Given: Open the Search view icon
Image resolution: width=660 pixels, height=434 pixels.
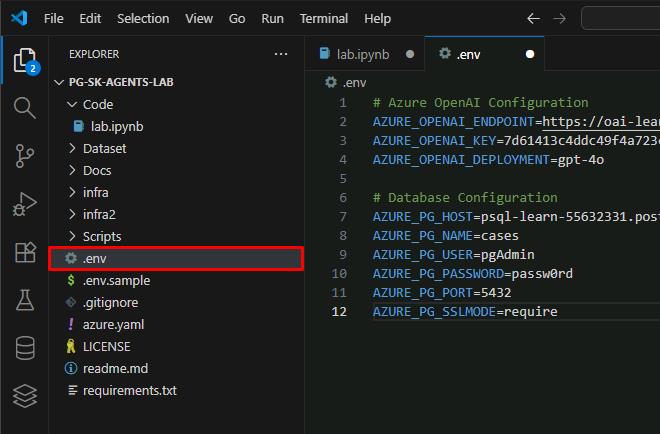Looking at the screenshot, I should (24, 108).
